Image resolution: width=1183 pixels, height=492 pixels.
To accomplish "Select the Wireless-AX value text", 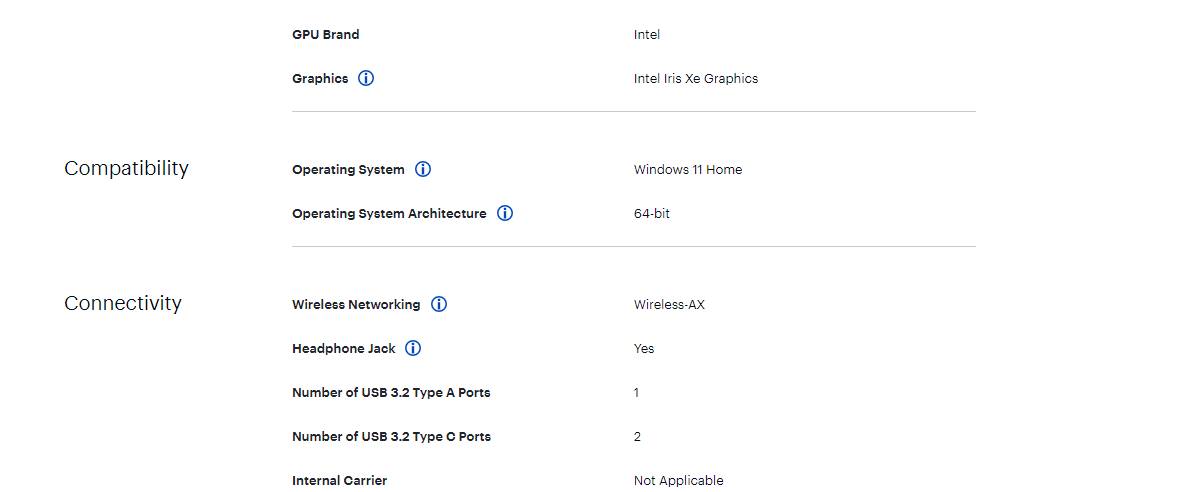I will [669, 305].
